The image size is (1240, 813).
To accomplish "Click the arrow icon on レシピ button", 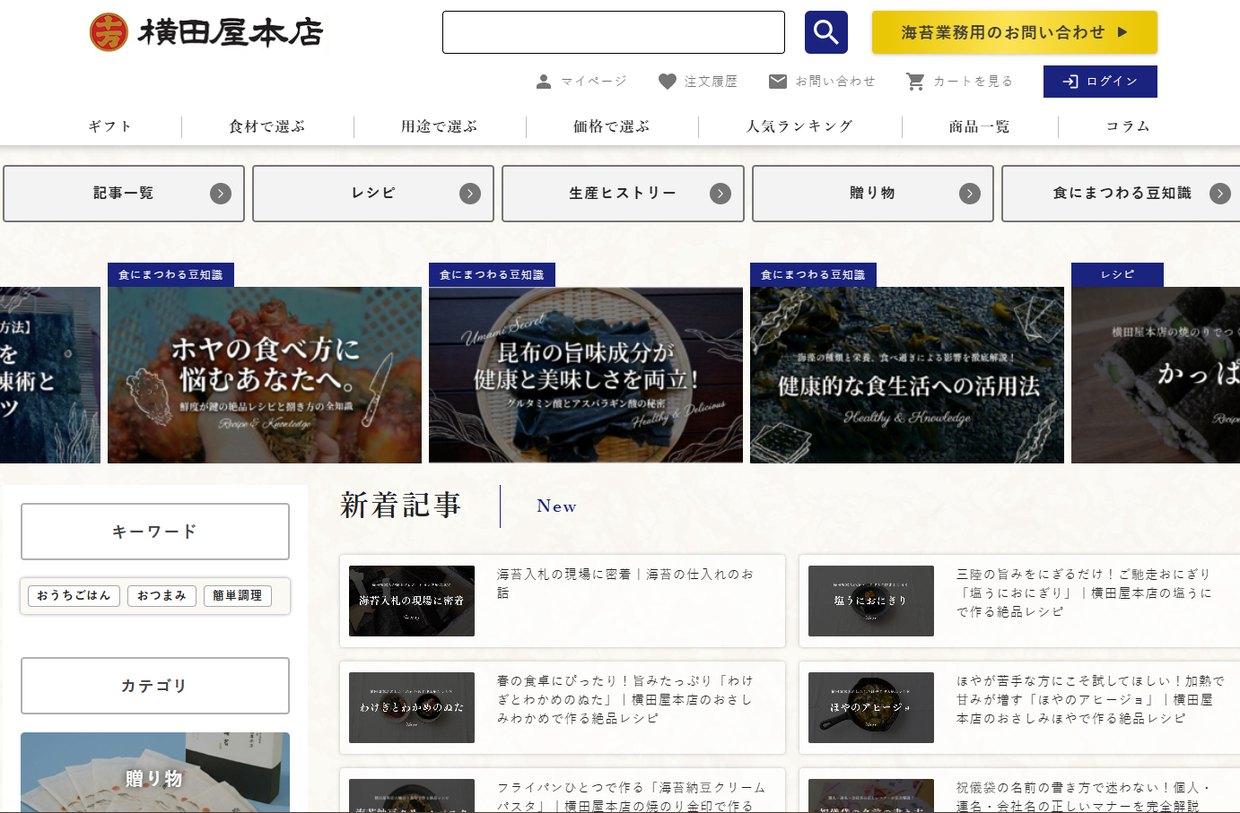I will tap(470, 194).
